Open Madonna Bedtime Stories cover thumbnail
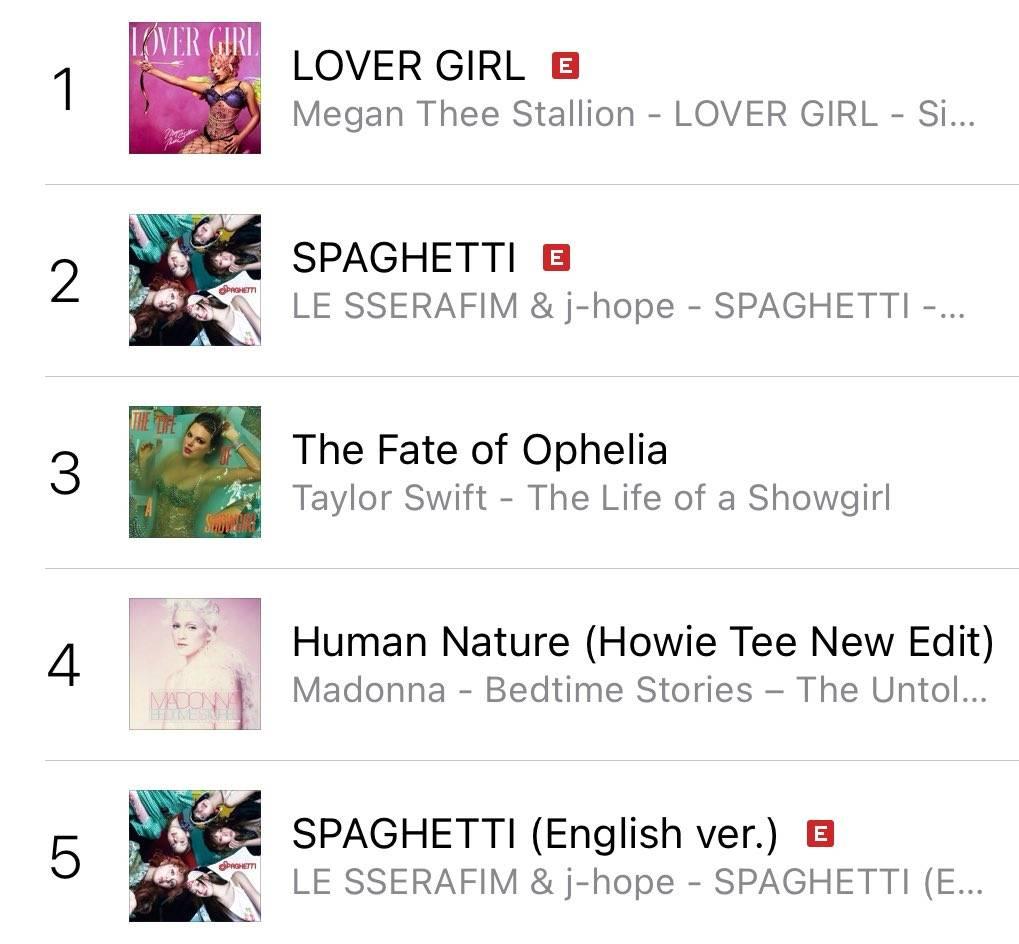Image resolution: width=1019 pixels, height=944 pixels. (x=195, y=664)
